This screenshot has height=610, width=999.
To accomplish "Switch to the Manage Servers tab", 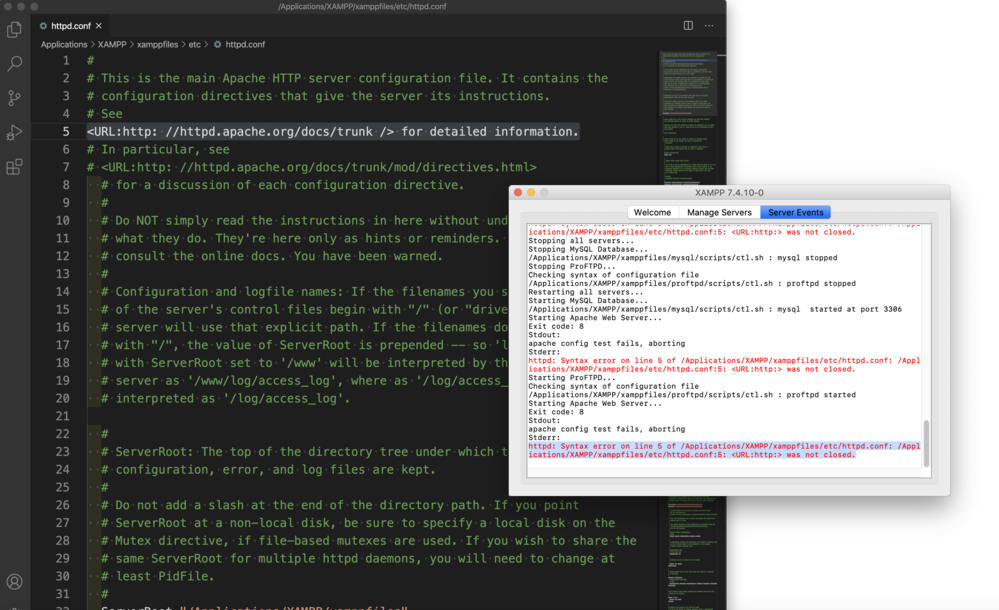I will click(719, 212).
